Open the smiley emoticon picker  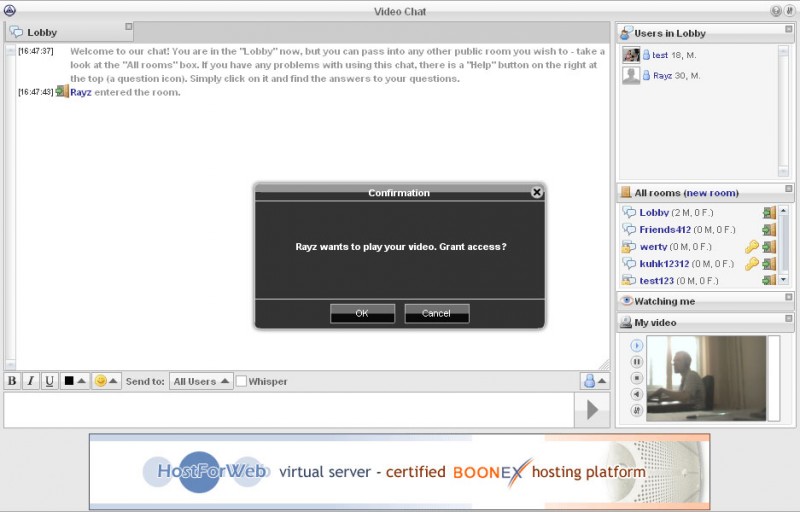point(106,381)
